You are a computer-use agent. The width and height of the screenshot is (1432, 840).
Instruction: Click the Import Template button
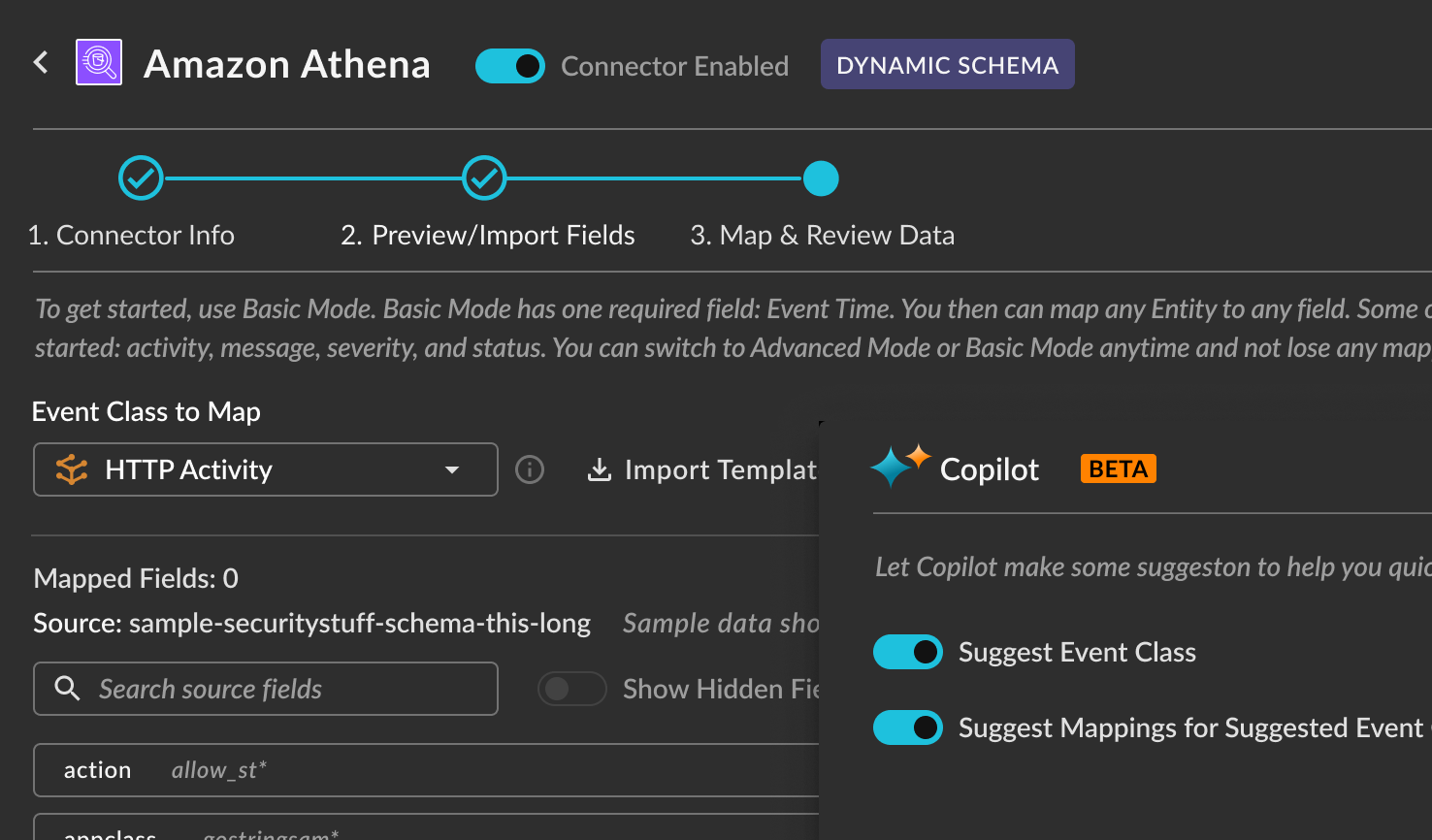coord(703,469)
